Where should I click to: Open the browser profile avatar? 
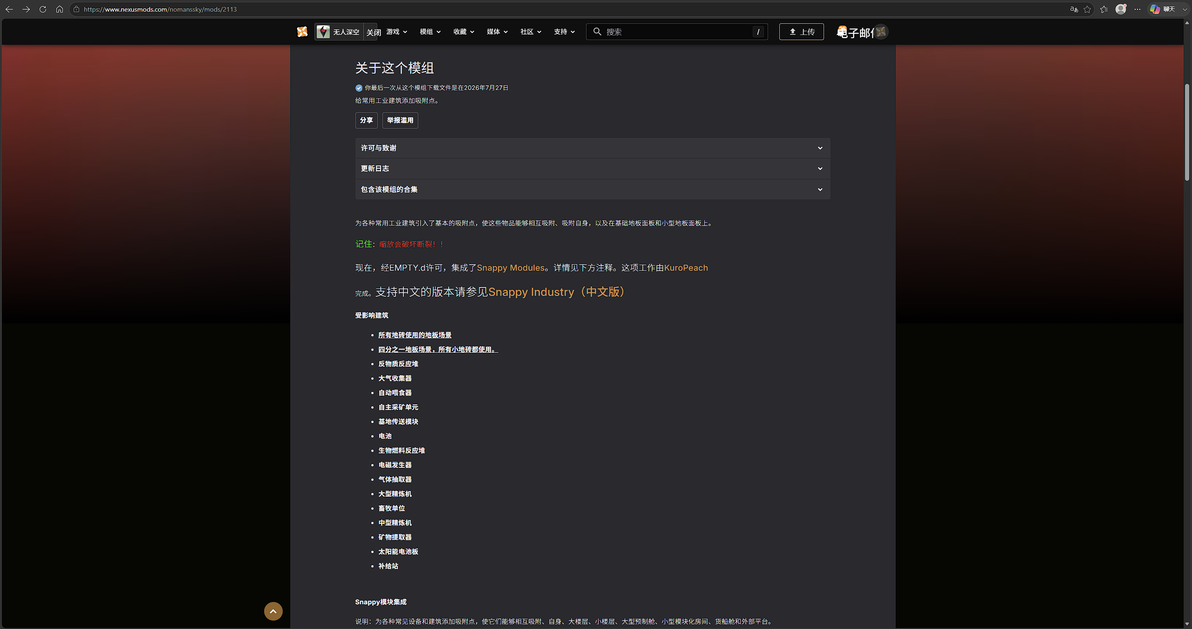[1121, 9]
